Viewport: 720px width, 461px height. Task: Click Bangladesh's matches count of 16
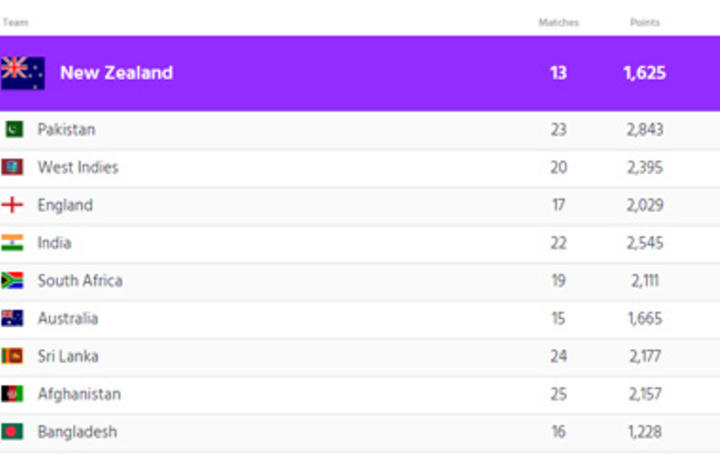click(x=558, y=432)
